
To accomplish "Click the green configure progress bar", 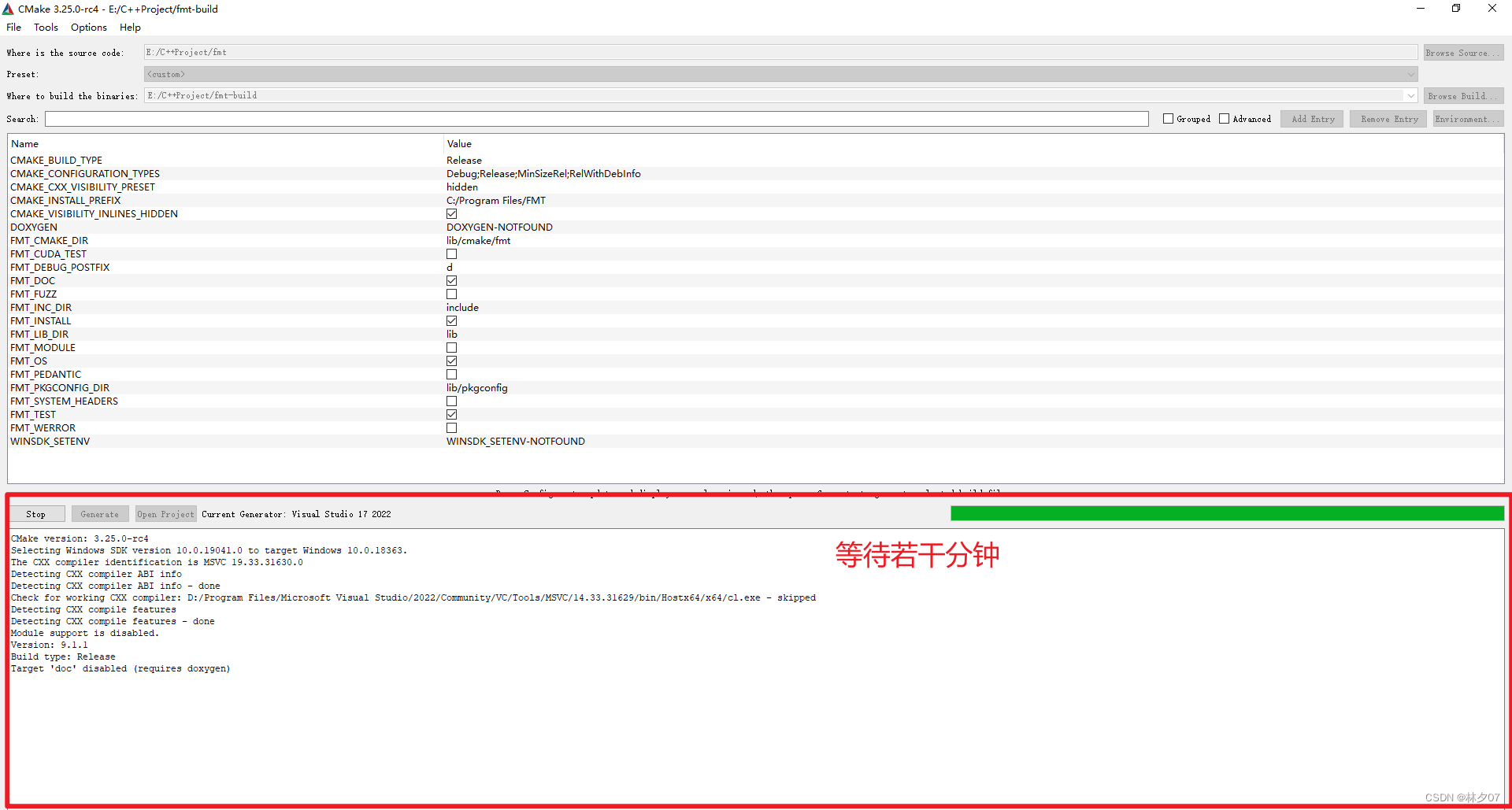I will [1227, 513].
